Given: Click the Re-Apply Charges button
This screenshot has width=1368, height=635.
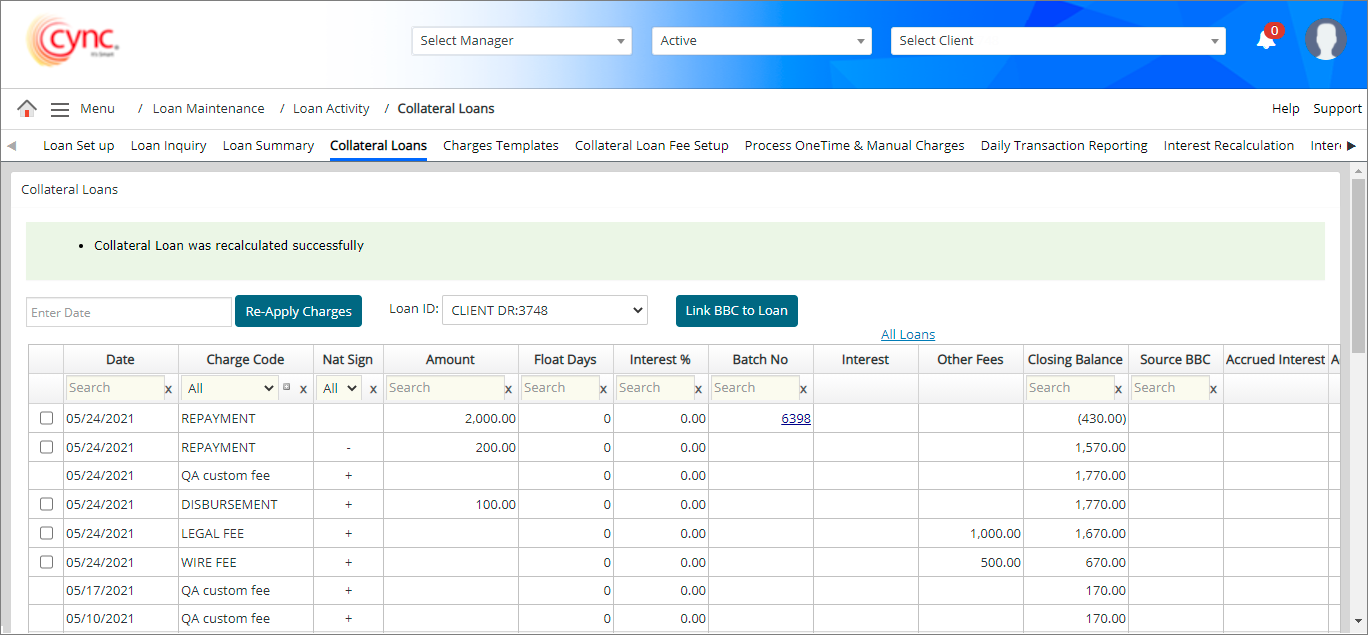Looking at the screenshot, I should 298,311.
